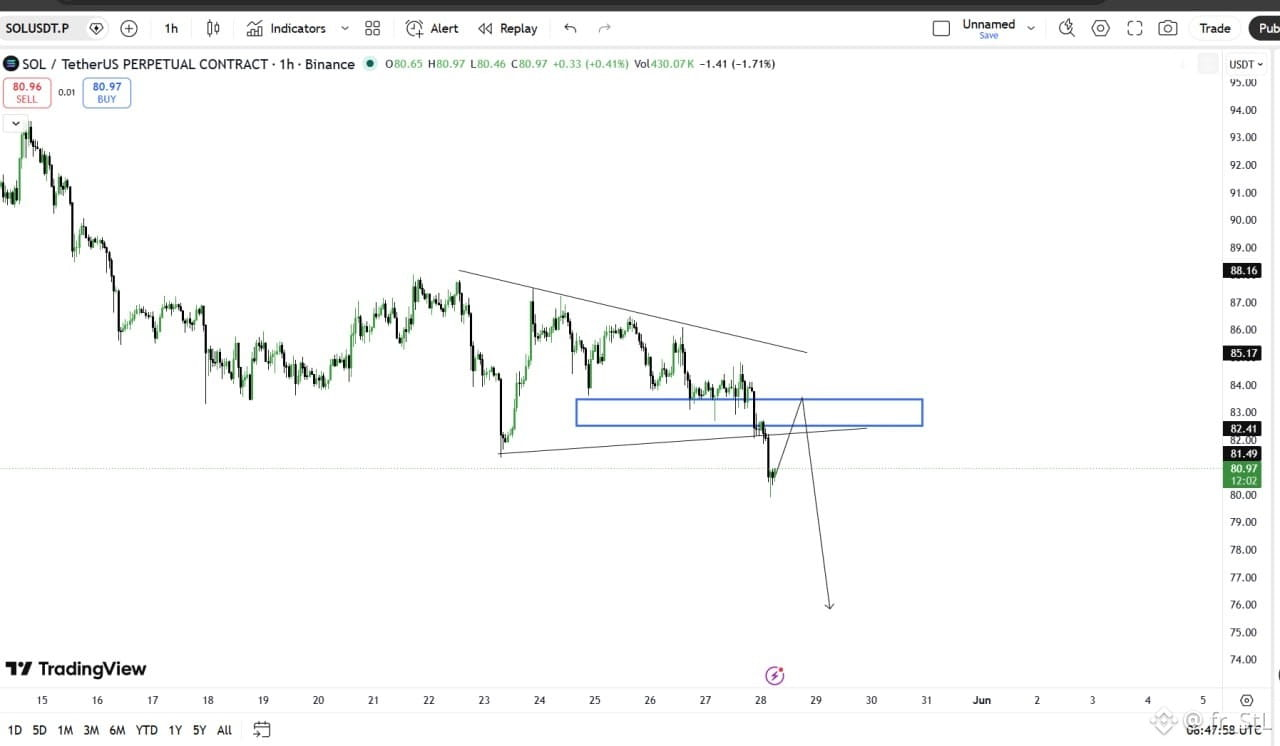Click the Trade button

pyautogui.click(x=1215, y=28)
